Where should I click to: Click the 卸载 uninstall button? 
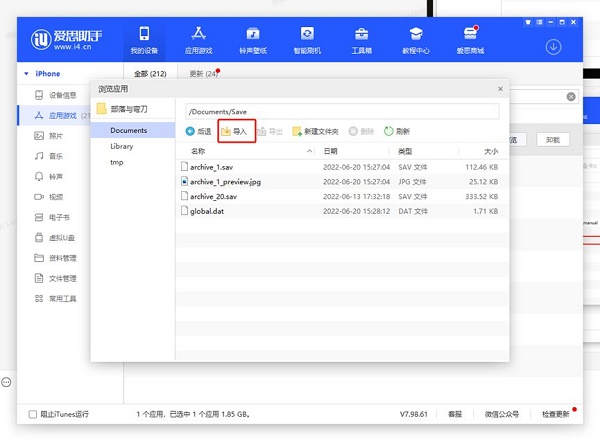[553, 140]
